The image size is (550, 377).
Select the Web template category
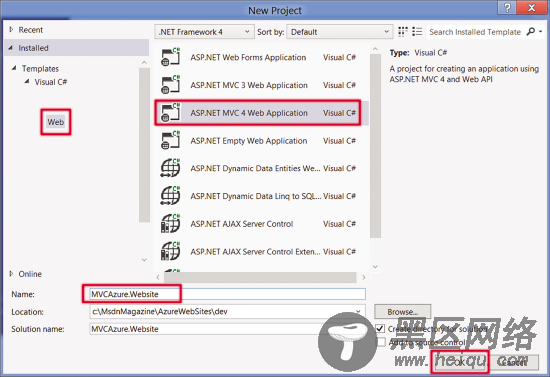[x=56, y=122]
